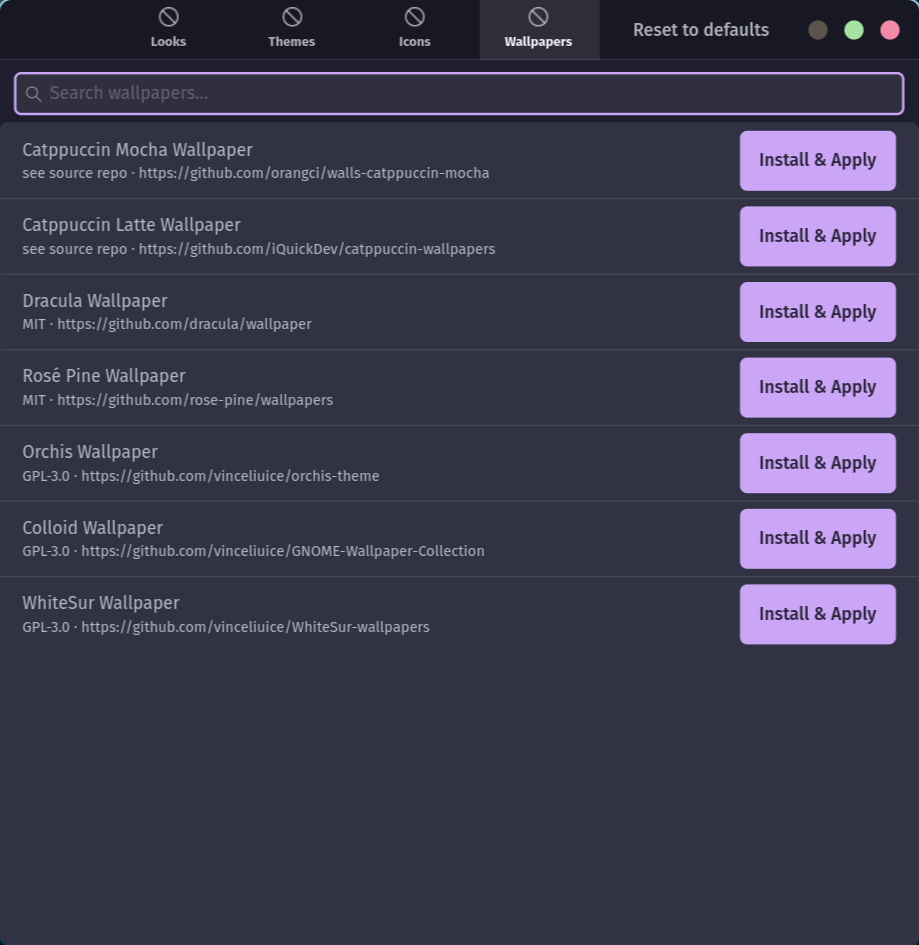Screen dimensions: 919x945
Task: Click Reset to defaults
Action: [701, 30]
